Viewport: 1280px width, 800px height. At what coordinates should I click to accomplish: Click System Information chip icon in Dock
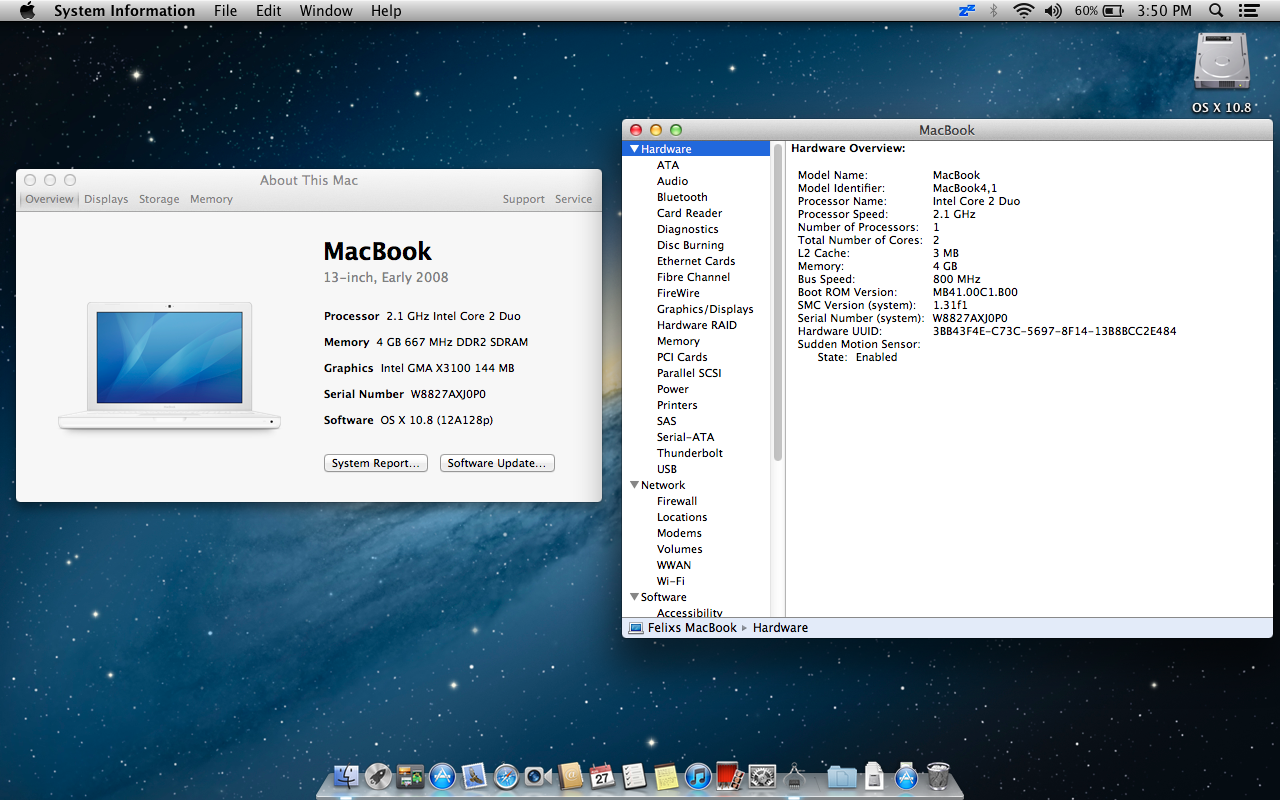point(794,776)
